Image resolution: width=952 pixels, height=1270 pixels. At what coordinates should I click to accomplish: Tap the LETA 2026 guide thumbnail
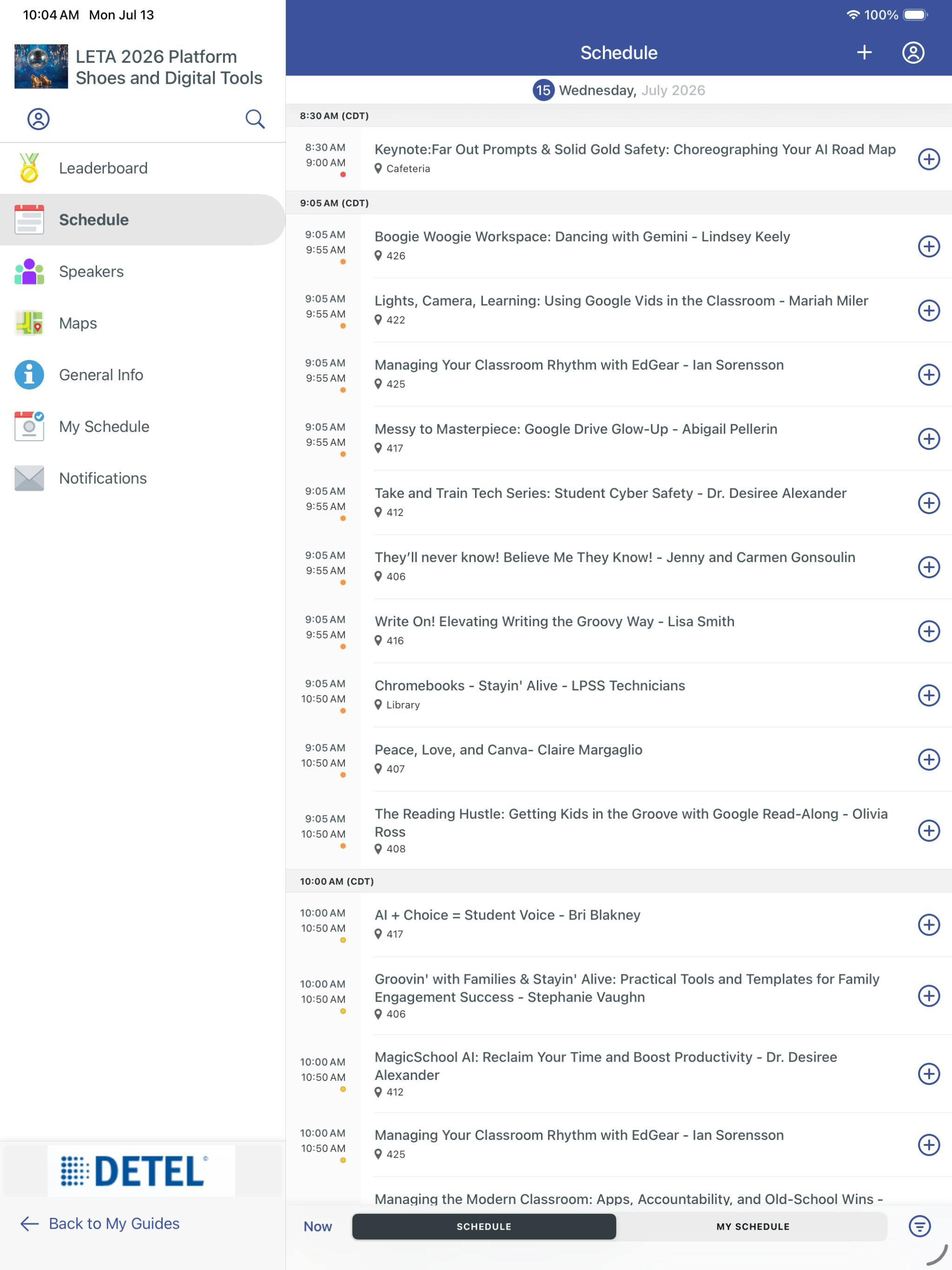(41, 66)
